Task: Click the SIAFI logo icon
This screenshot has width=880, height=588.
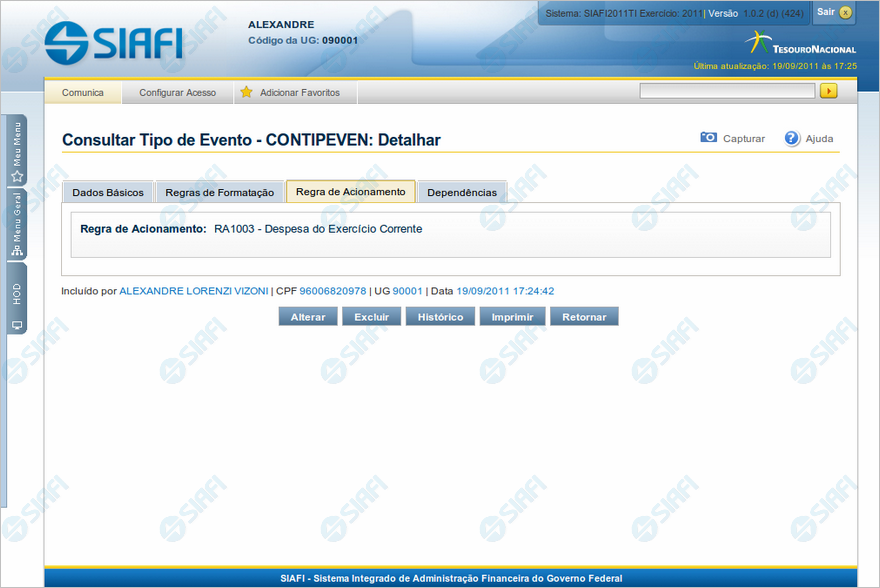Action: [x=66, y=43]
